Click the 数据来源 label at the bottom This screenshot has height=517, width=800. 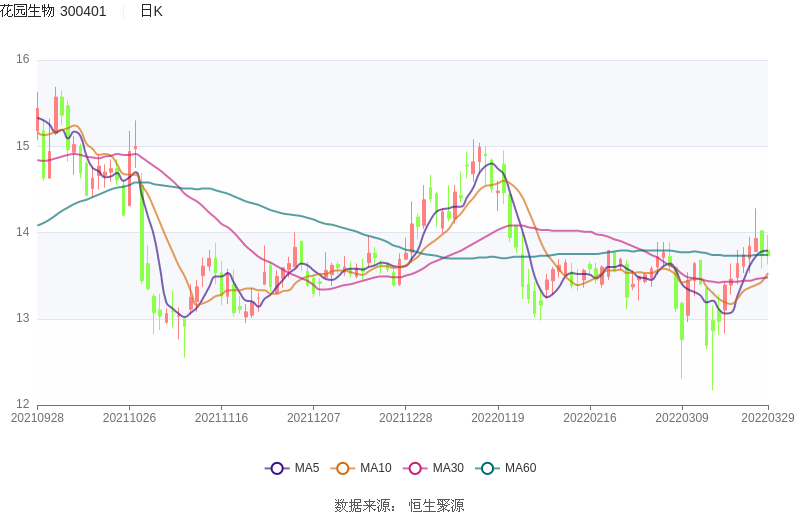coord(364,506)
